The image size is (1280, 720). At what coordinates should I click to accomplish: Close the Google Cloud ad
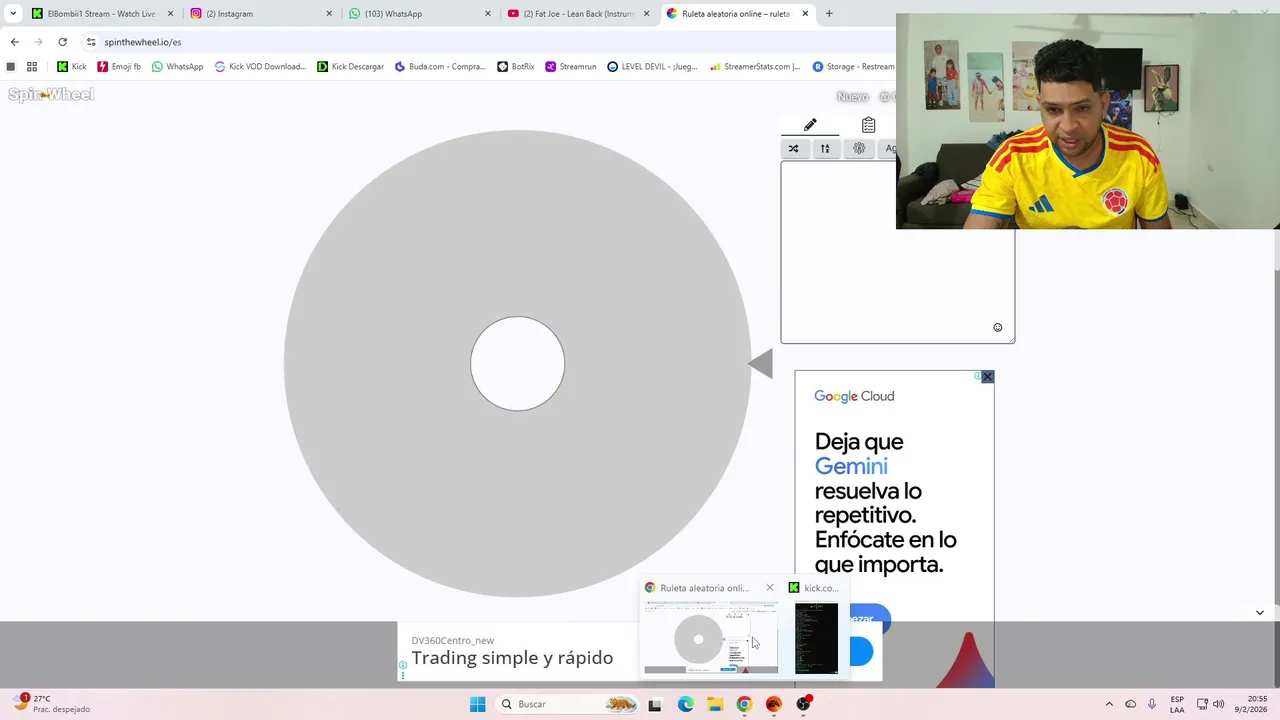(x=987, y=377)
